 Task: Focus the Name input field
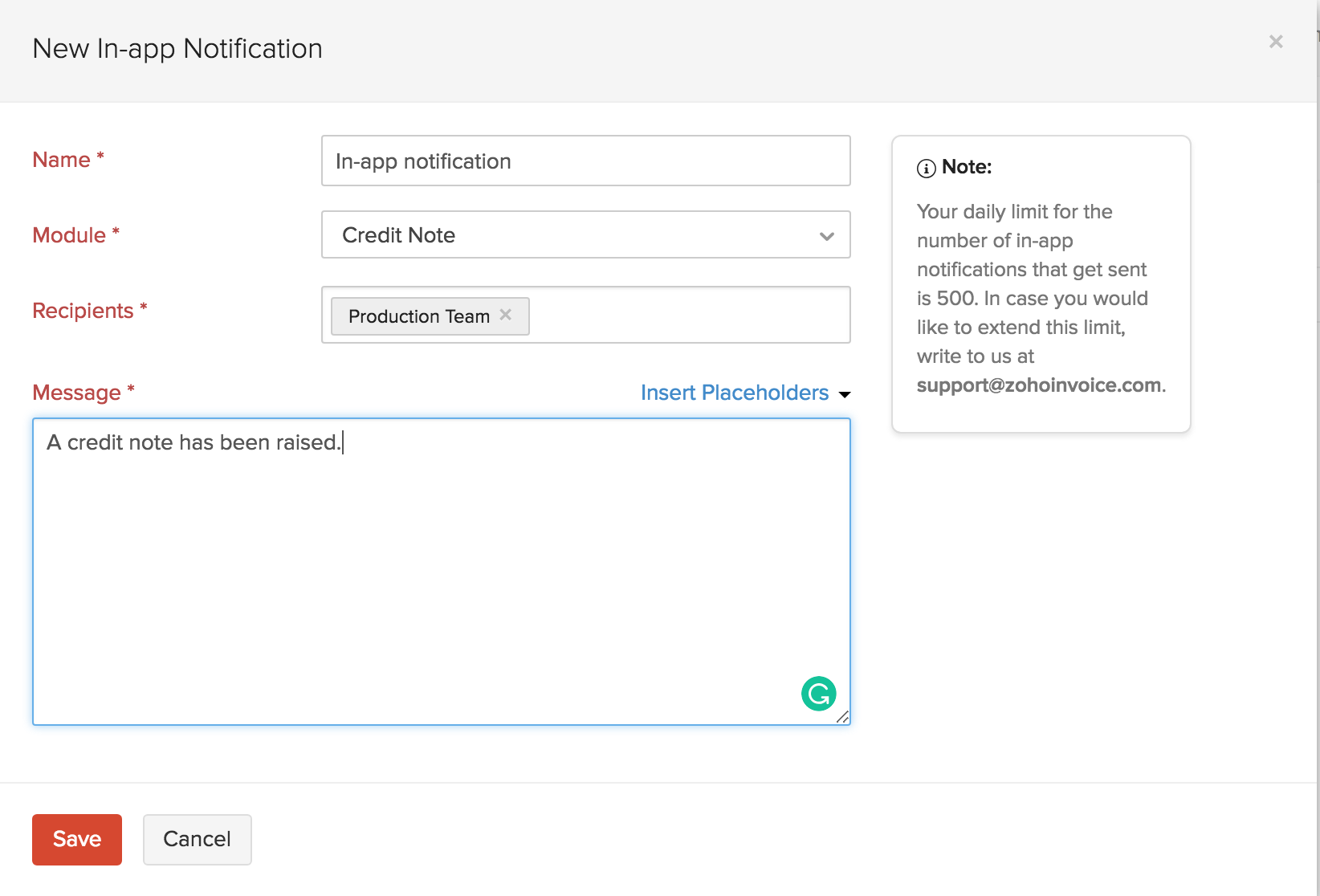pos(585,161)
